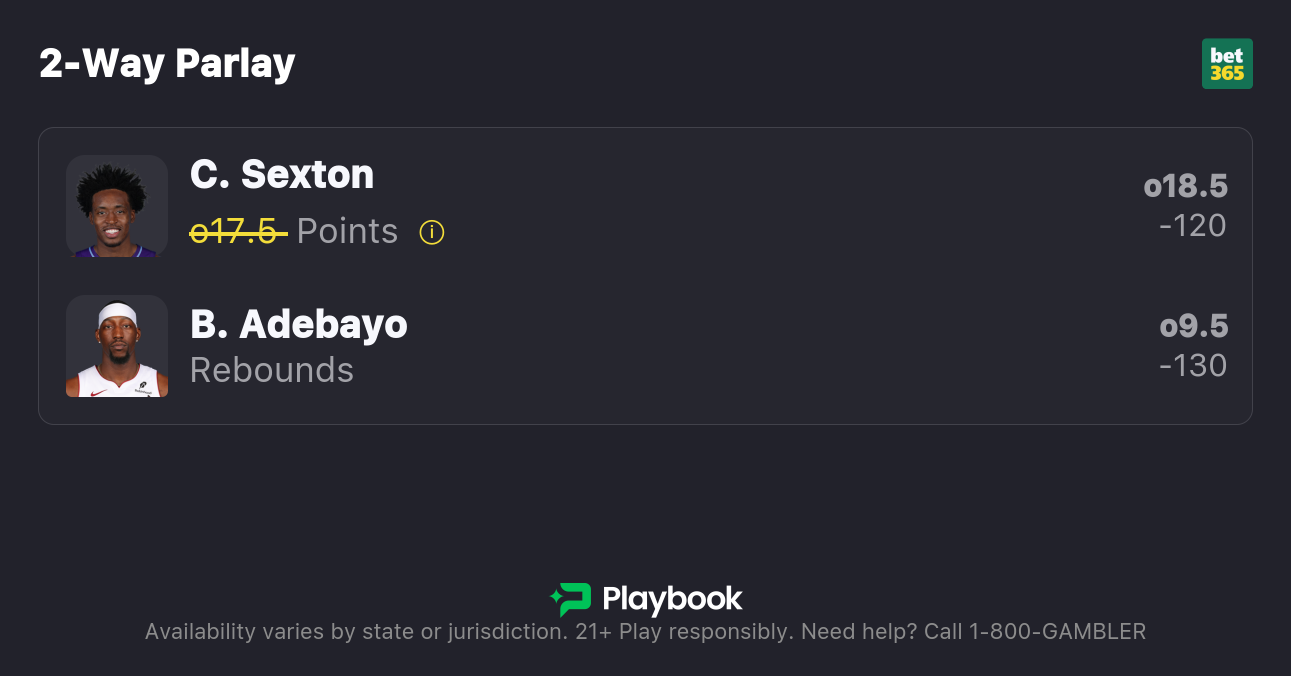Click the yellow info icon beside Points
Viewport: 1291px width, 676px height.
click(431, 233)
